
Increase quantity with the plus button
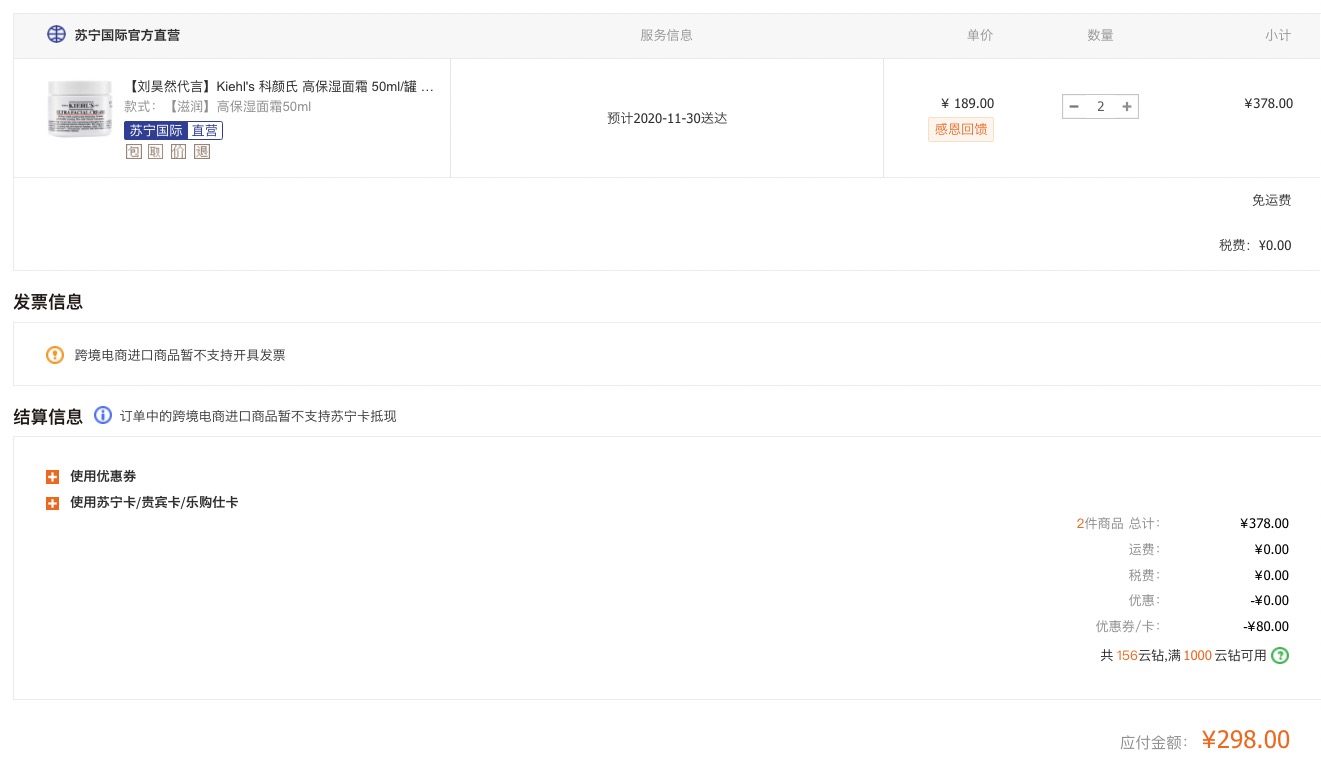(x=1127, y=106)
